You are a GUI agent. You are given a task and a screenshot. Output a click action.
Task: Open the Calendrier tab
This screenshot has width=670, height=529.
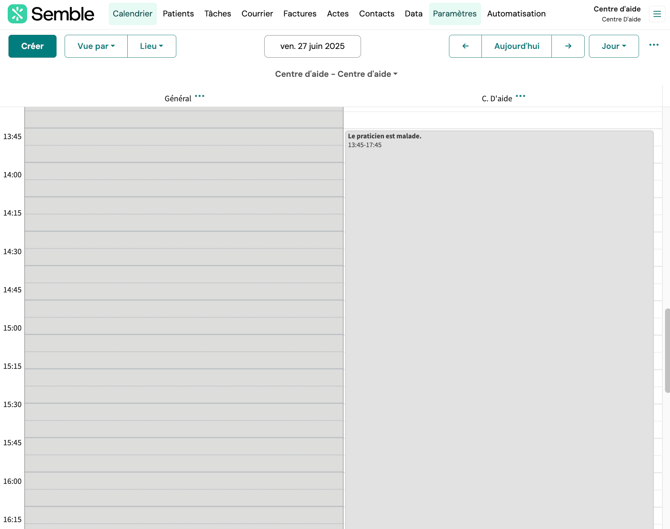(132, 14)
